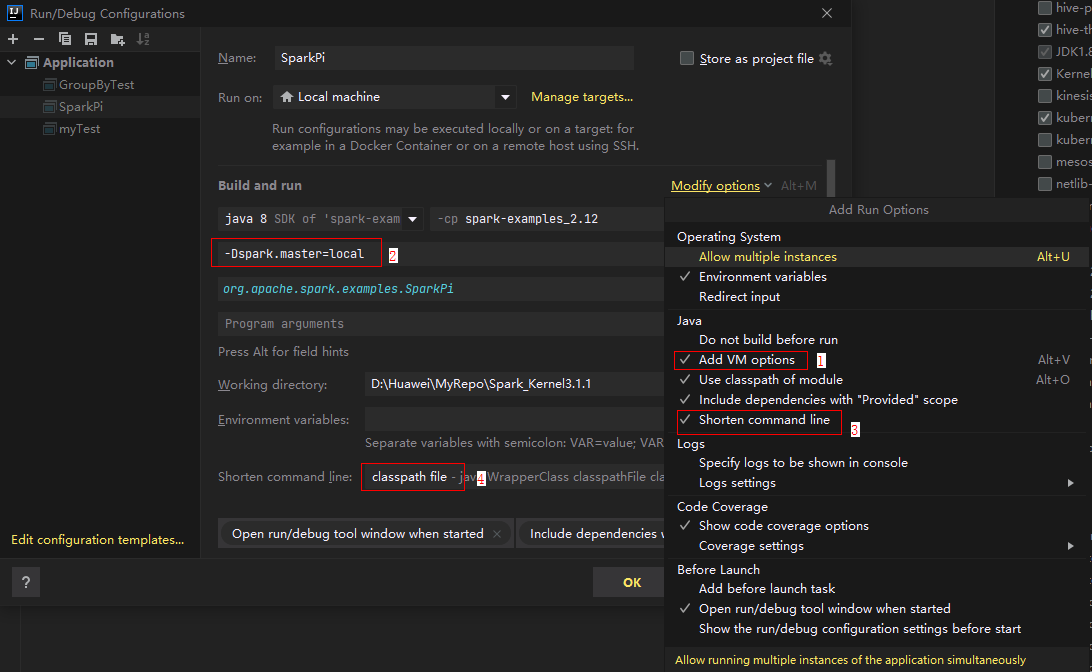Choose Redirect input from run options
1092x672 pixels.
(739, 297)
